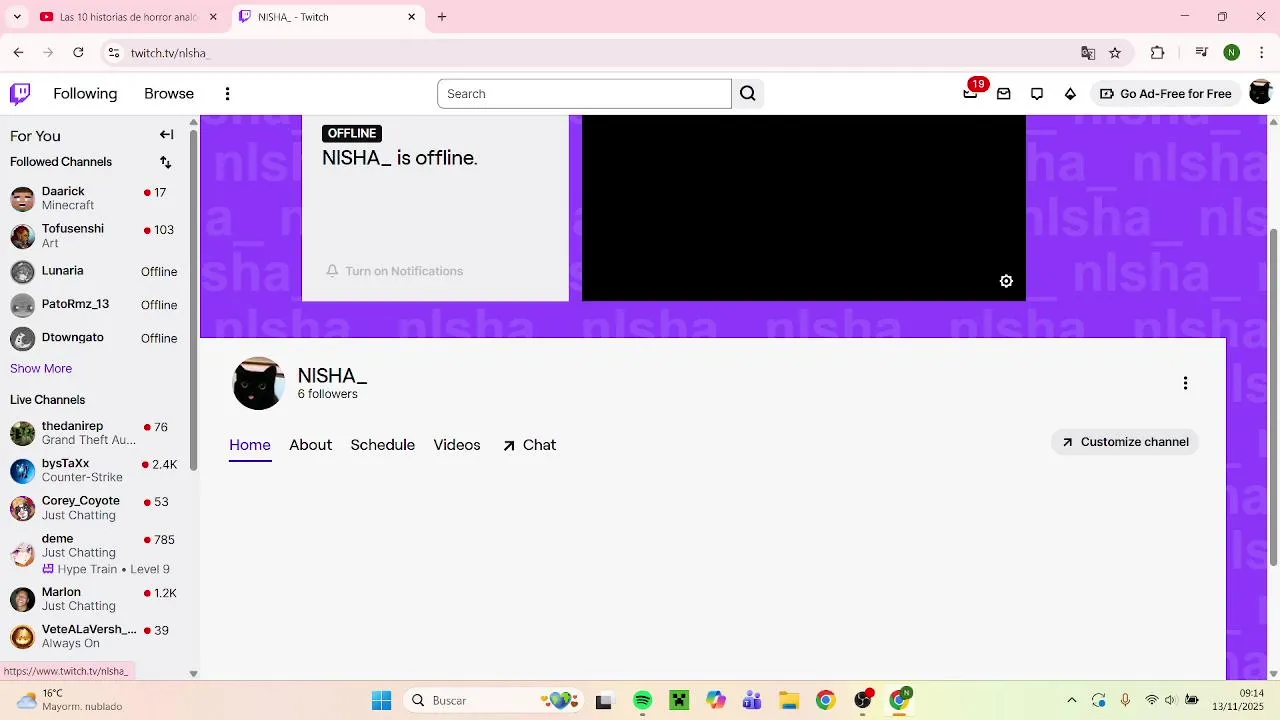Open notifications inbox with 19 badge
The height and width of the screenshot is (720, 1280).
point(970,94)
